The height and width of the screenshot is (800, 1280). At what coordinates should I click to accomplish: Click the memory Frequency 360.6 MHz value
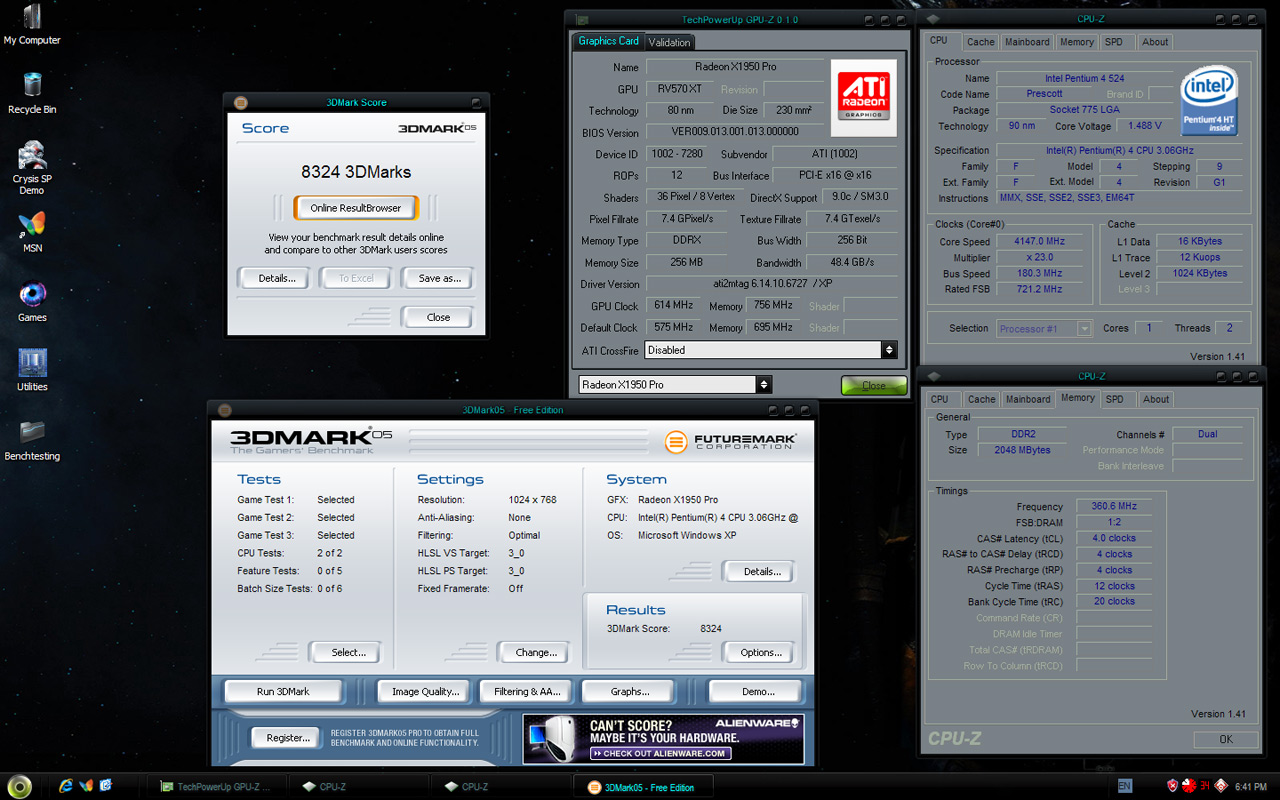click(1114, 506)
